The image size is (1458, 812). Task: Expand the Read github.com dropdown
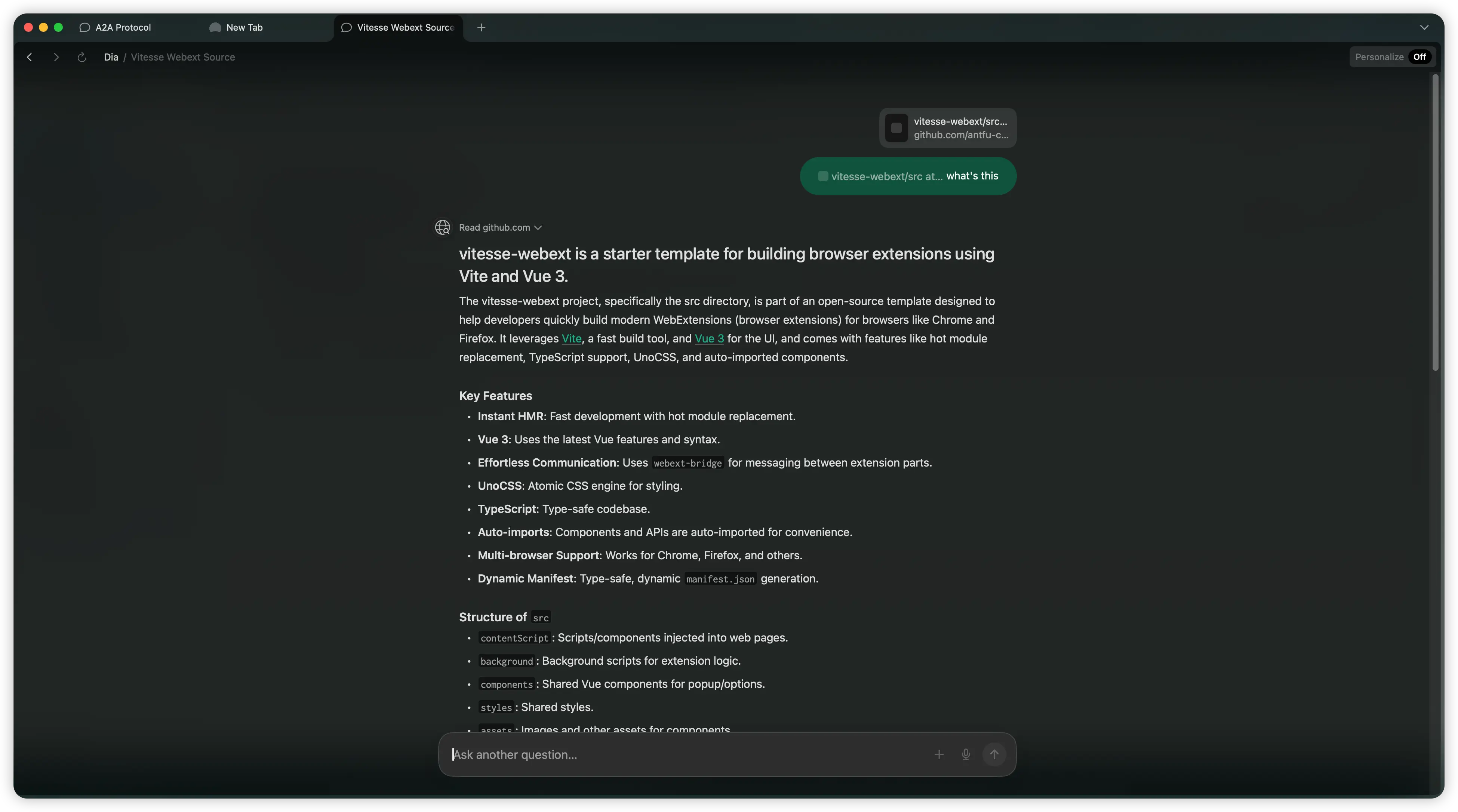[x=538, y=227]
